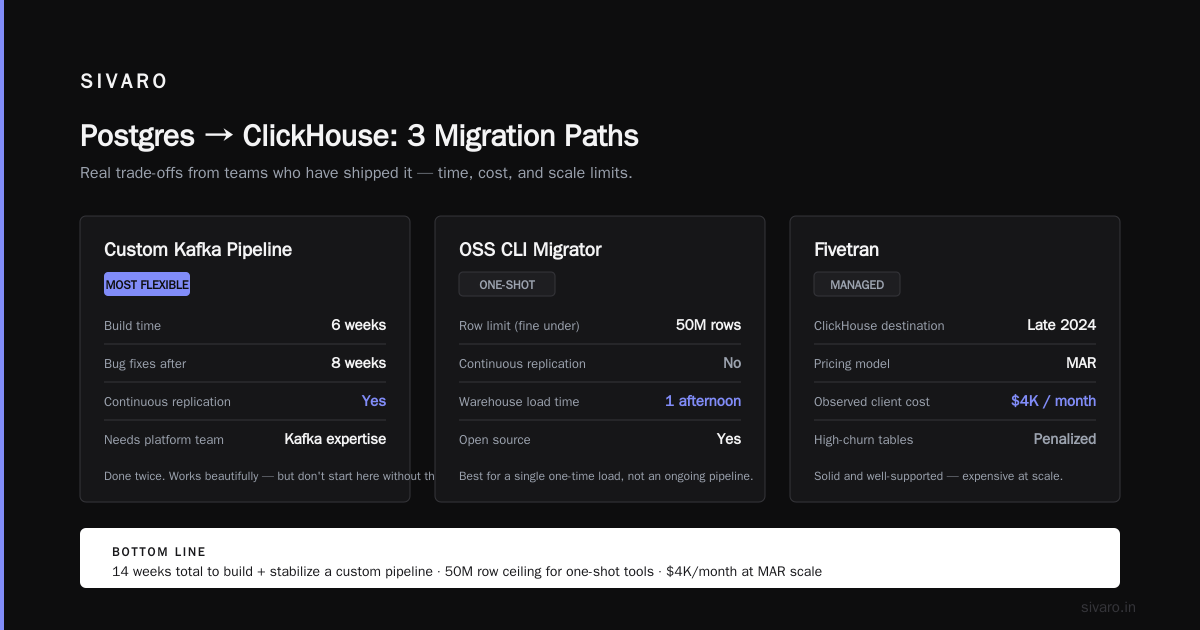Click the '14 weeks total to build' summary line
This screenshot has width=1200, height=630.
tap(467, 572)
